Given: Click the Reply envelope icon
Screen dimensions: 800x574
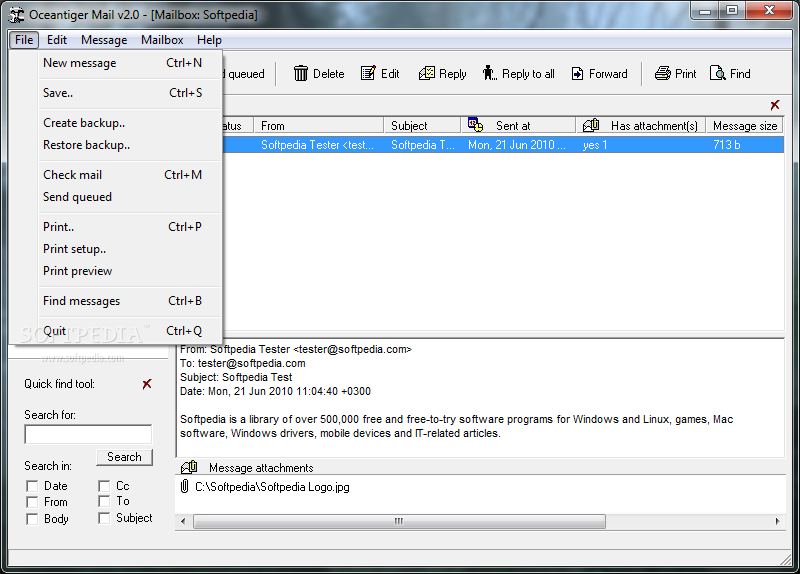Looking at the screenshot, I should (x=427, y=73).
